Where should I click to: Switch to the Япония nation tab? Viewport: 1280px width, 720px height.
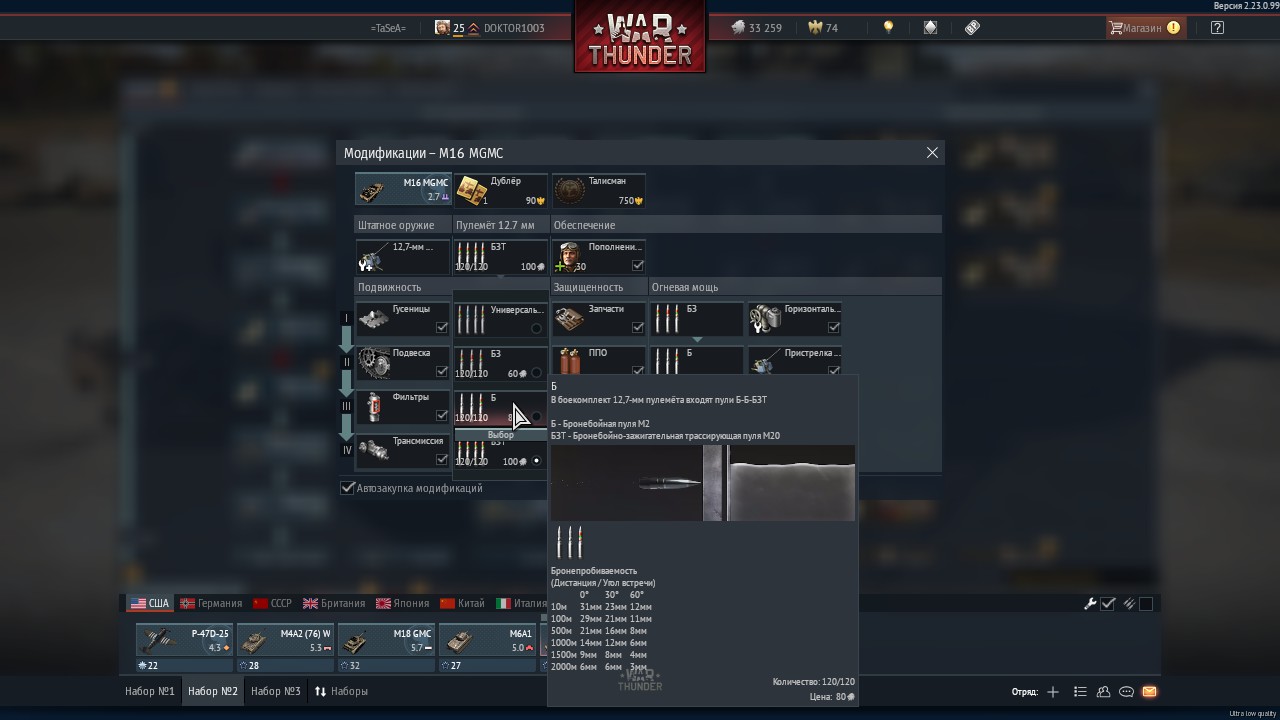[x=403, y=604]
